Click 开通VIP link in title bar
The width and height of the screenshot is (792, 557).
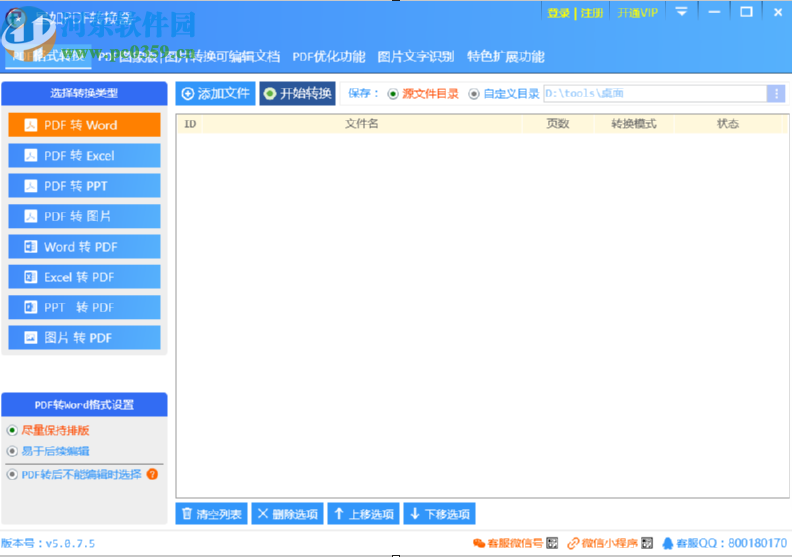[638, 13]
